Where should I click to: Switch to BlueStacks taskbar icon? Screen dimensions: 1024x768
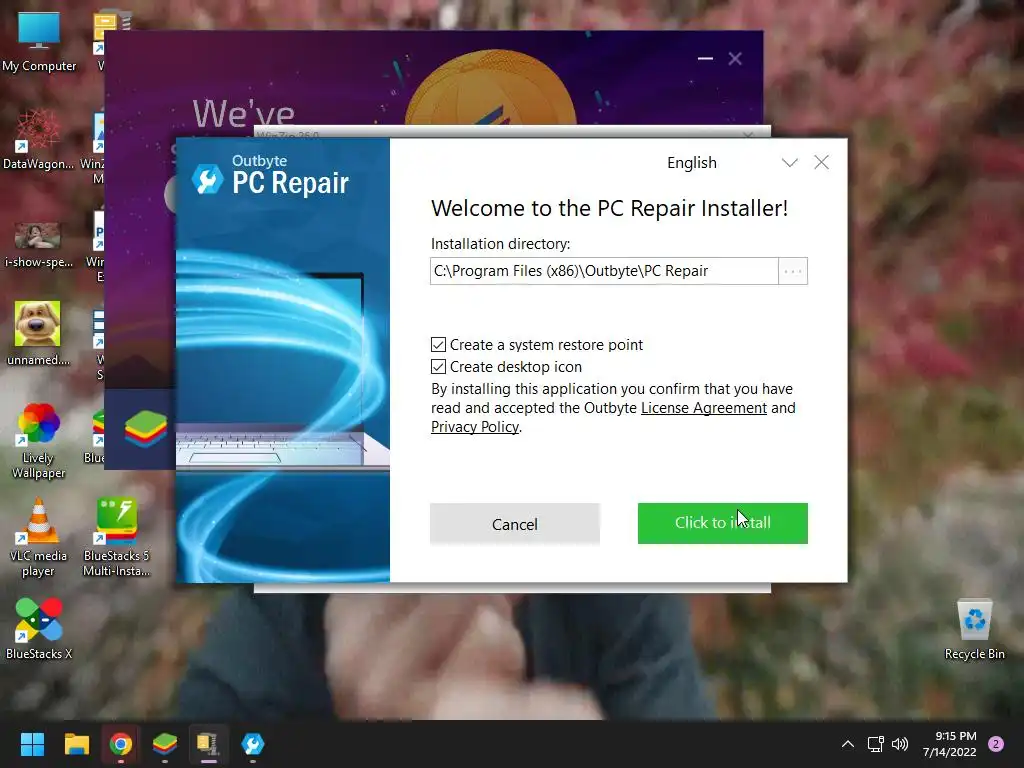[165, 744]
